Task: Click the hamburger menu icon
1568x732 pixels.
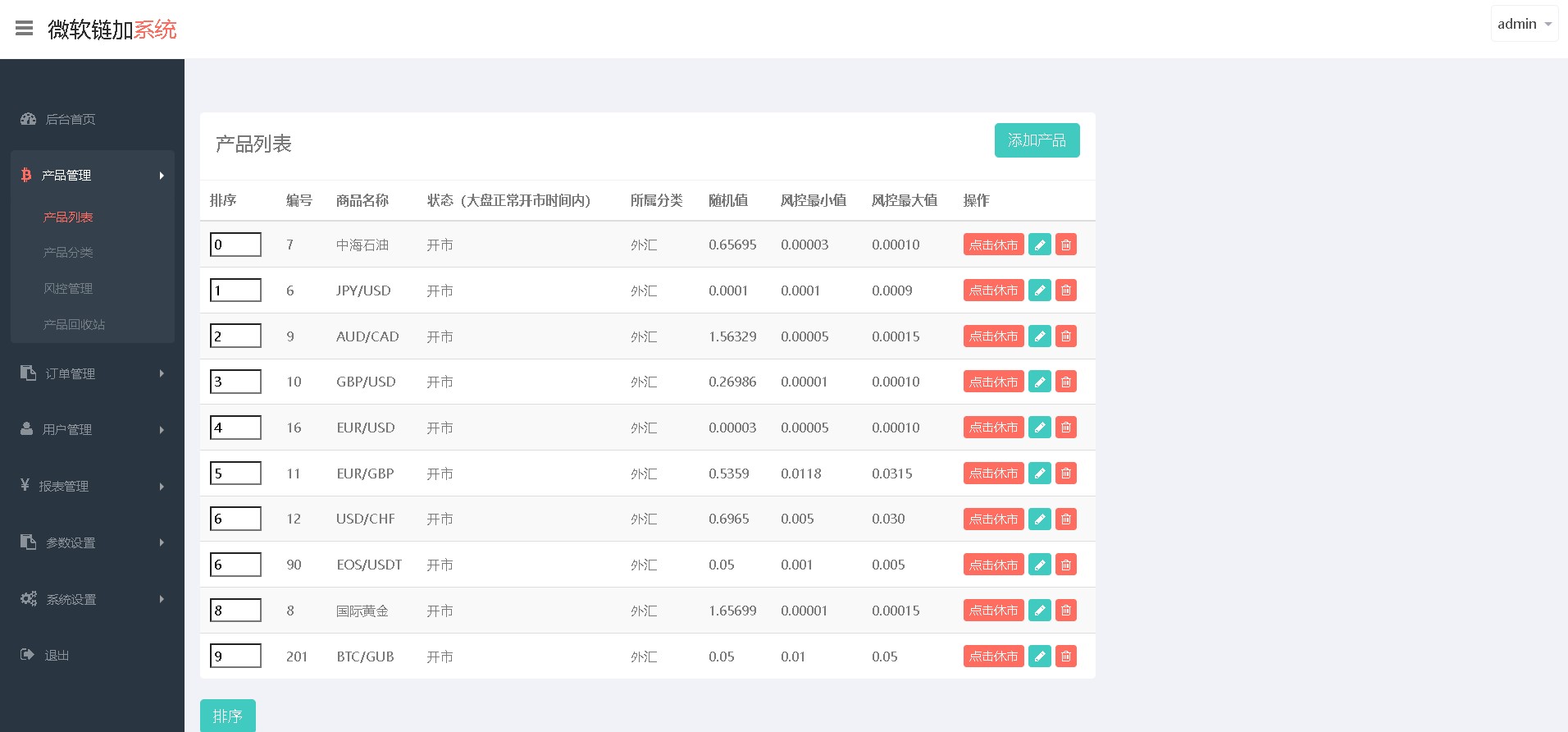Action: tap(25, 29)
